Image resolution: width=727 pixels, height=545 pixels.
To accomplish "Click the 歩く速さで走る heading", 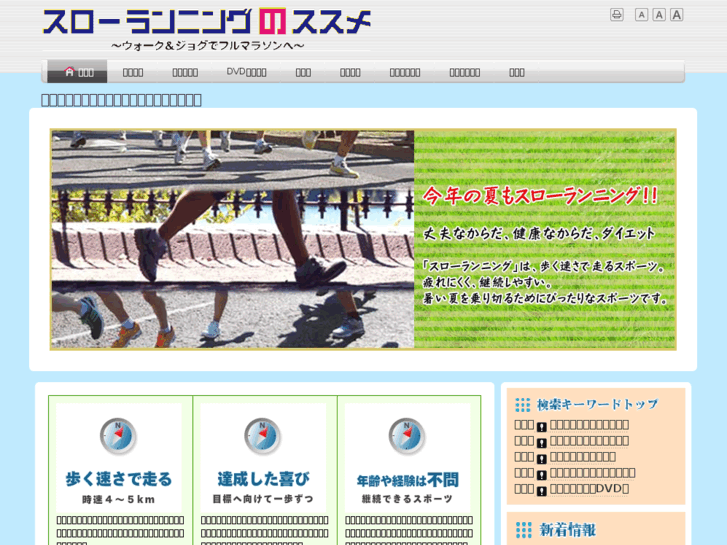I will [x=119, y=479].
